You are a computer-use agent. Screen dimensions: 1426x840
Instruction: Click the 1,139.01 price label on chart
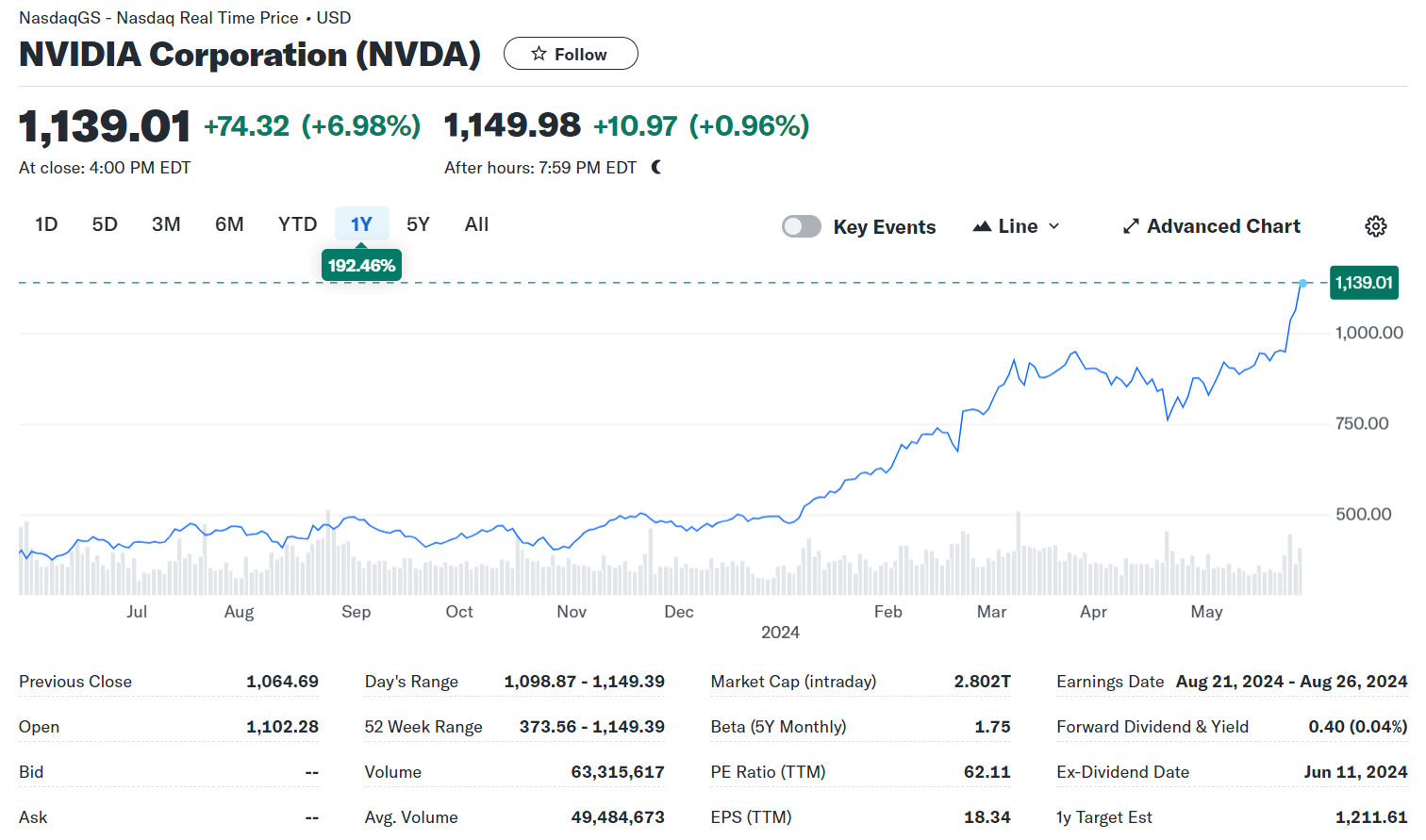1364,283
